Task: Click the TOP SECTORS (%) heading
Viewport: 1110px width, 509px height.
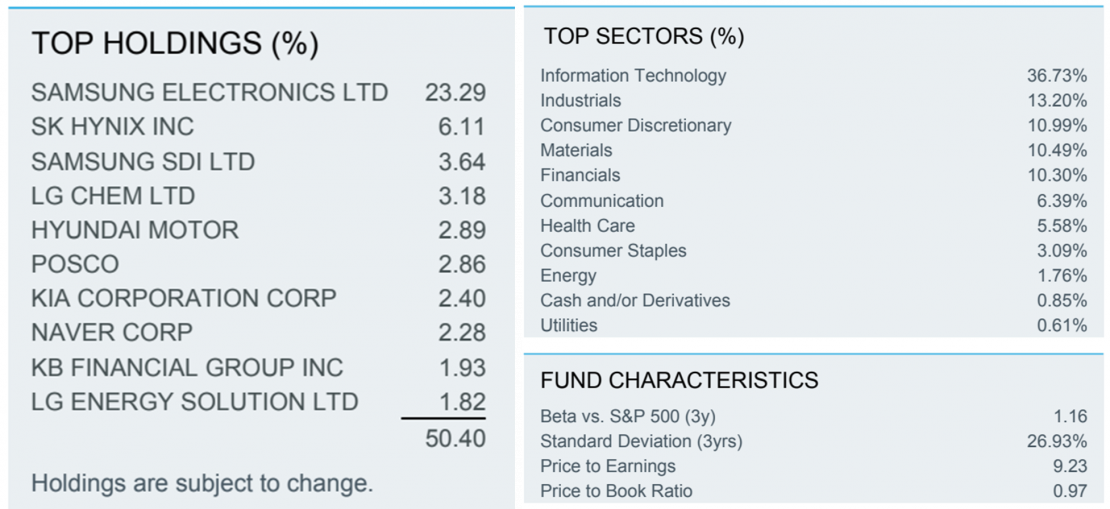Action: [x=644, y=37]
